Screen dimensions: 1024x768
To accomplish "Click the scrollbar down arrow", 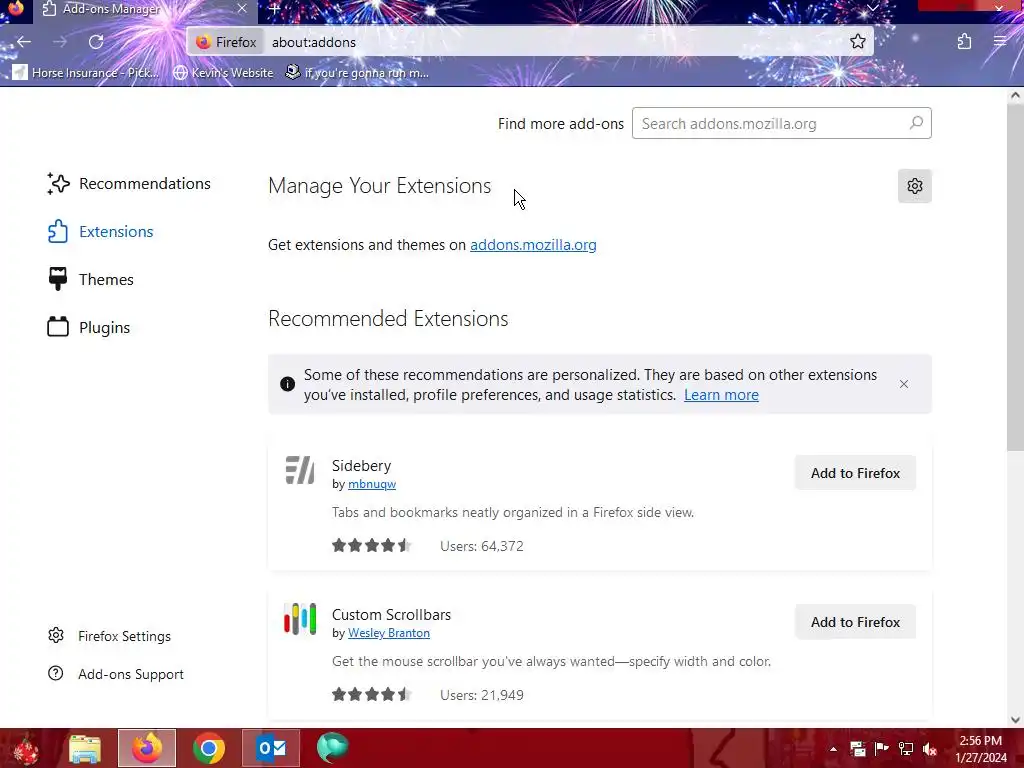I will 1015,720.
